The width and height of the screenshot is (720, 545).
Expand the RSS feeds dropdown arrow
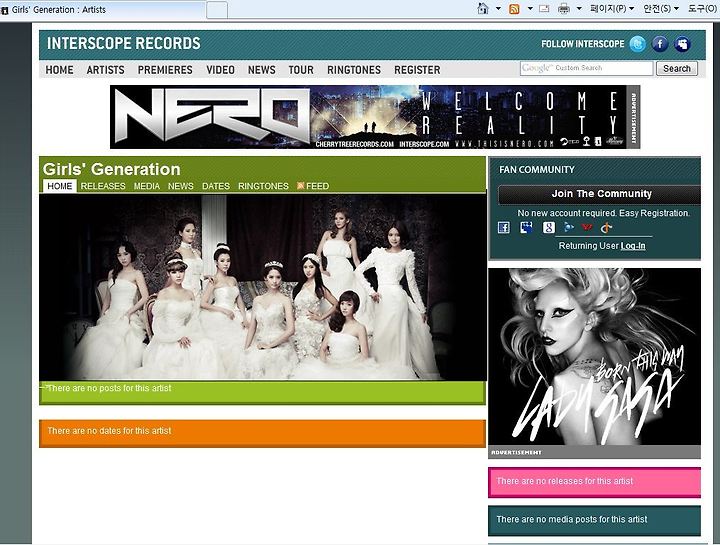click(x=529, y=9)
